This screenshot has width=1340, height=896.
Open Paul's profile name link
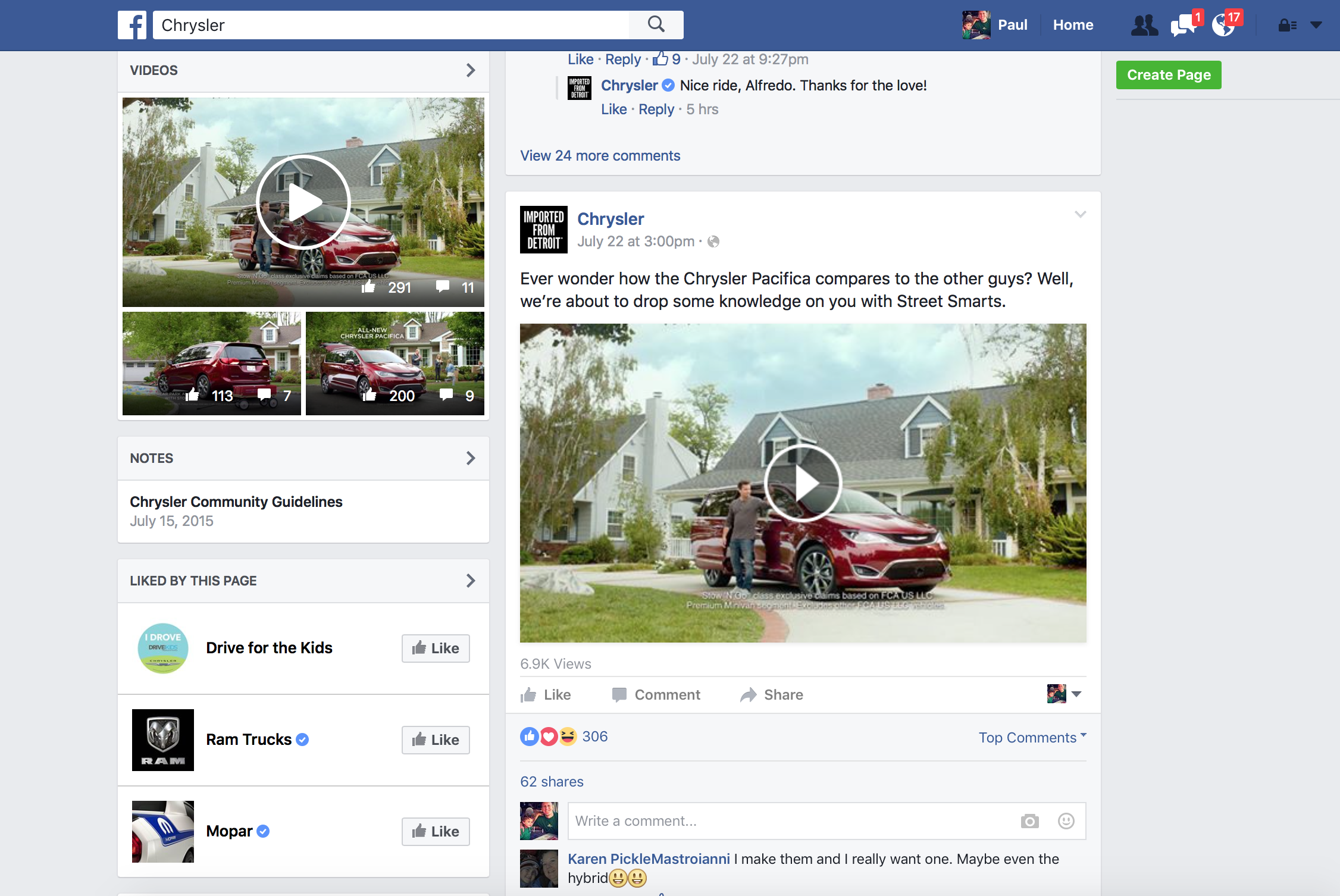coord(1013,25)
